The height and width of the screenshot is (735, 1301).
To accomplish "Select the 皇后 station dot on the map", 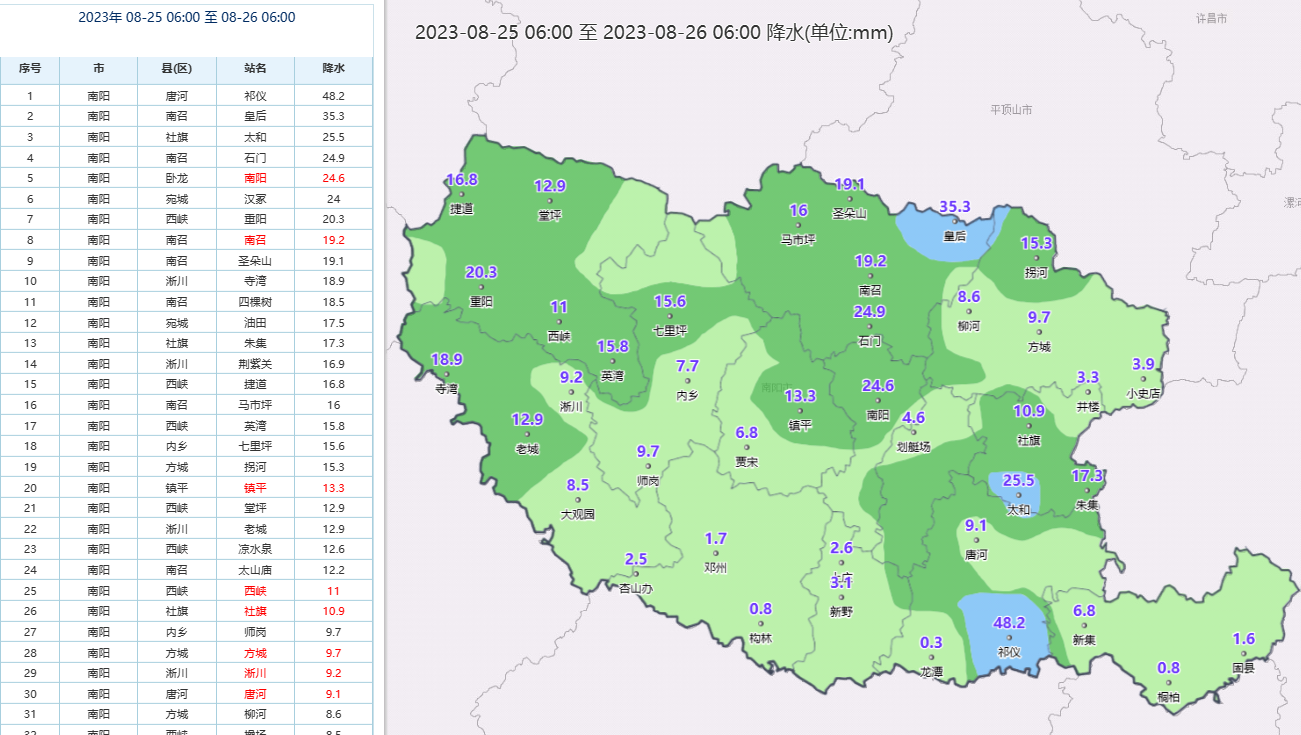I will [x=955, y=223].
